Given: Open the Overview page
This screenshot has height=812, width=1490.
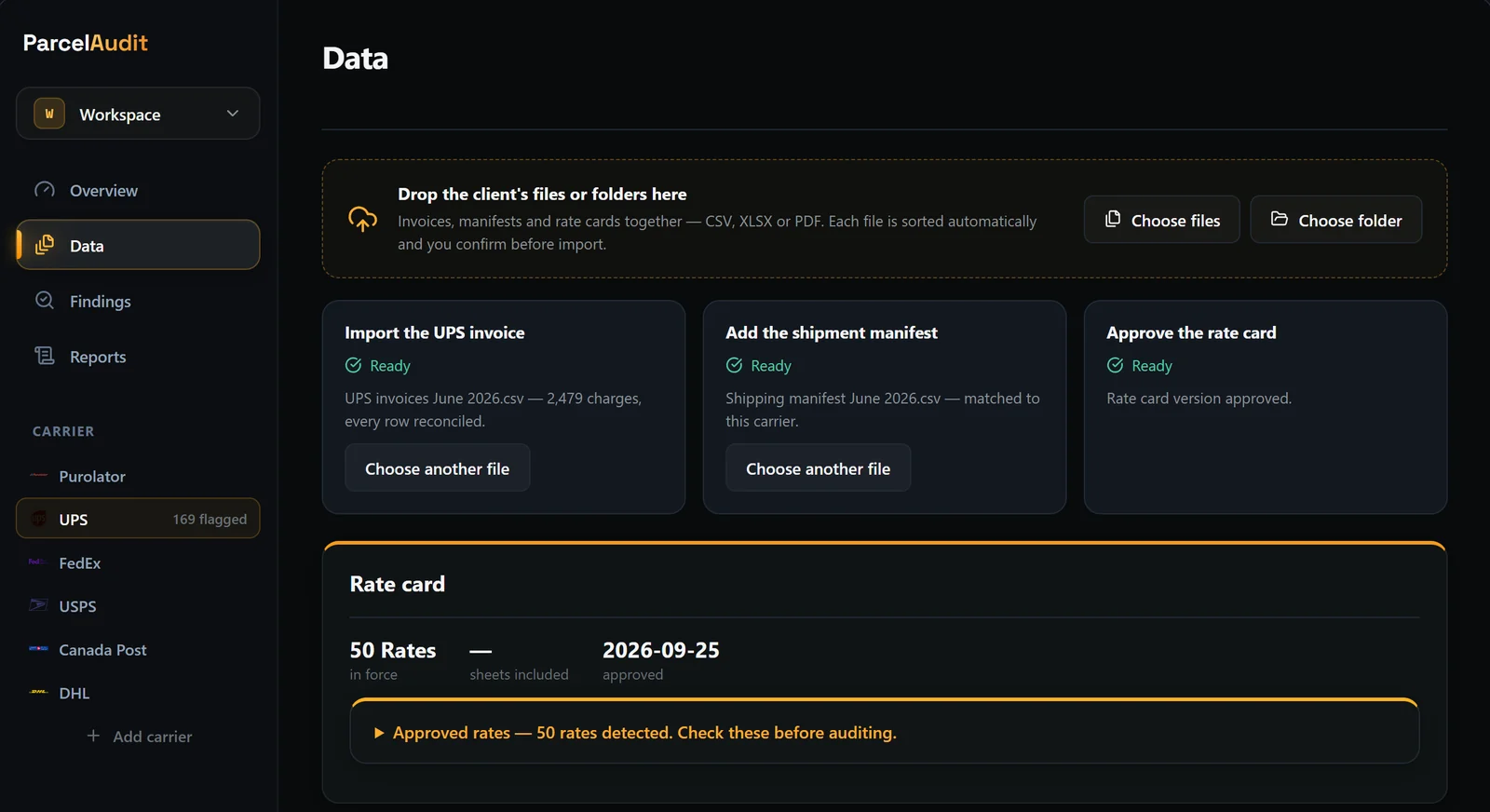Looking at the screenshot, I should pyautogui.click(x=138, y=190).
